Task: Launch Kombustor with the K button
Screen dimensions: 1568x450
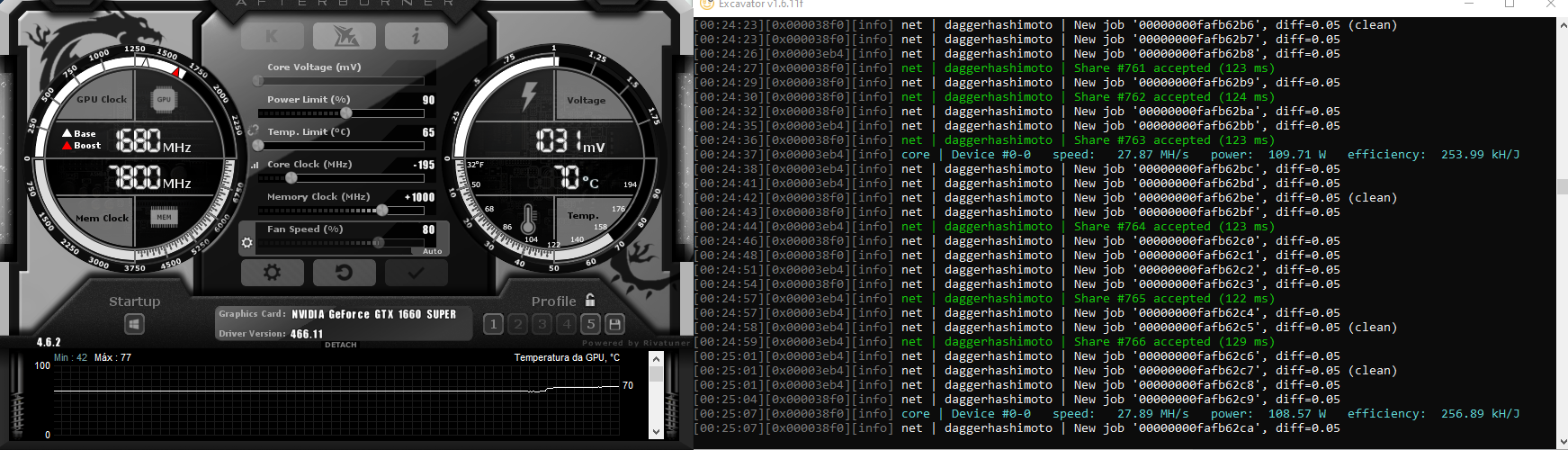Action: pos(273,36)
